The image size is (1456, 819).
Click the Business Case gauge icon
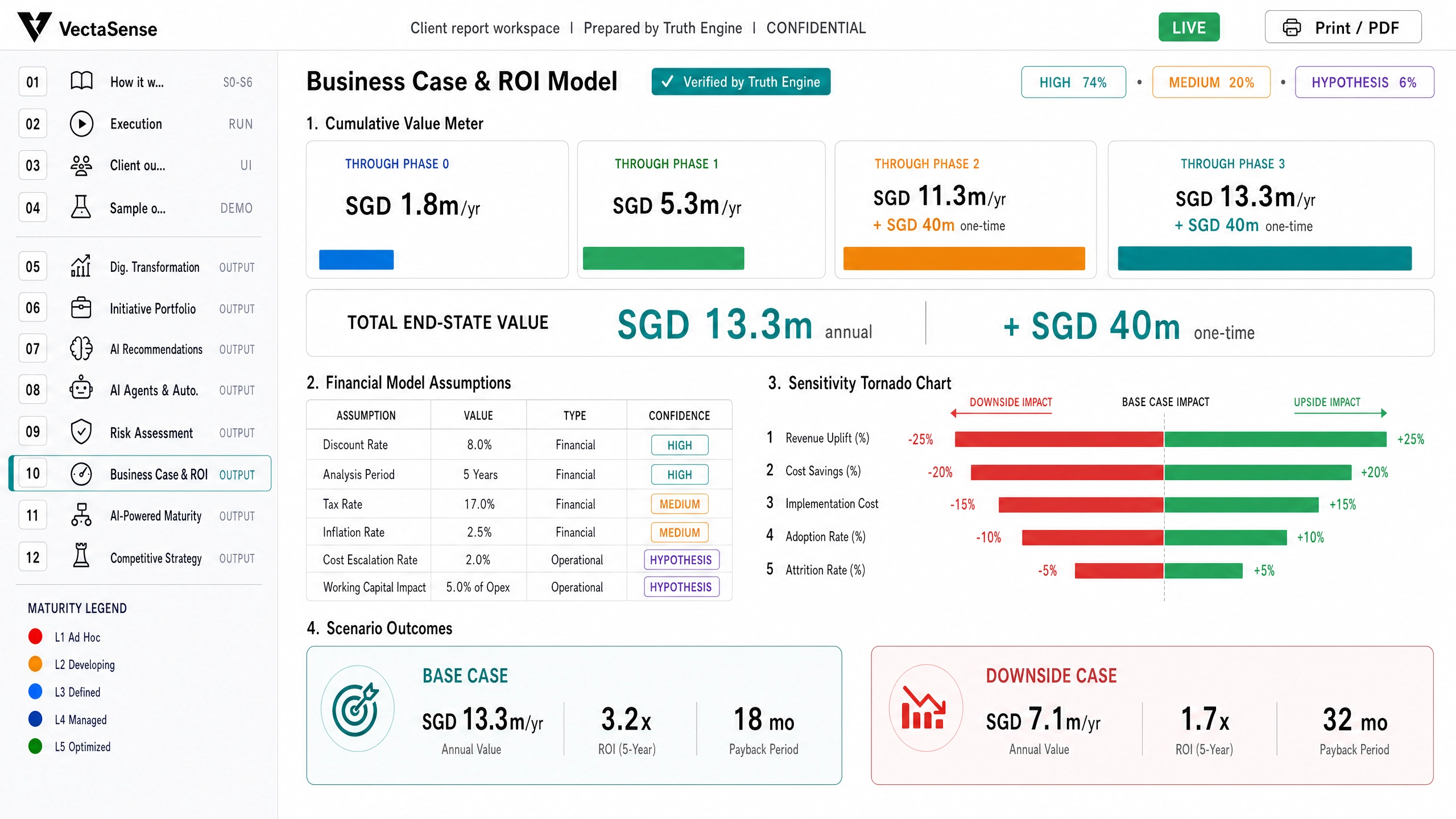81,474
